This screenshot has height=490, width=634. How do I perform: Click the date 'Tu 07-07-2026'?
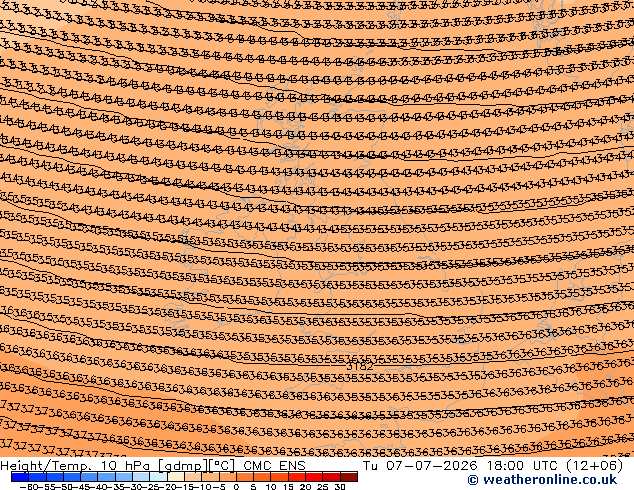coord(420,466)
